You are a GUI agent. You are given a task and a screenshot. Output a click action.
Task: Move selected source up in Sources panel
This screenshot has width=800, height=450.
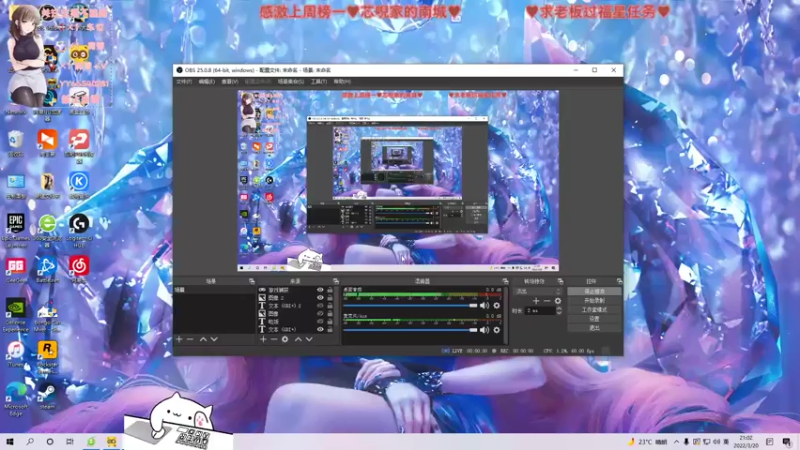[x=298, y=339]
